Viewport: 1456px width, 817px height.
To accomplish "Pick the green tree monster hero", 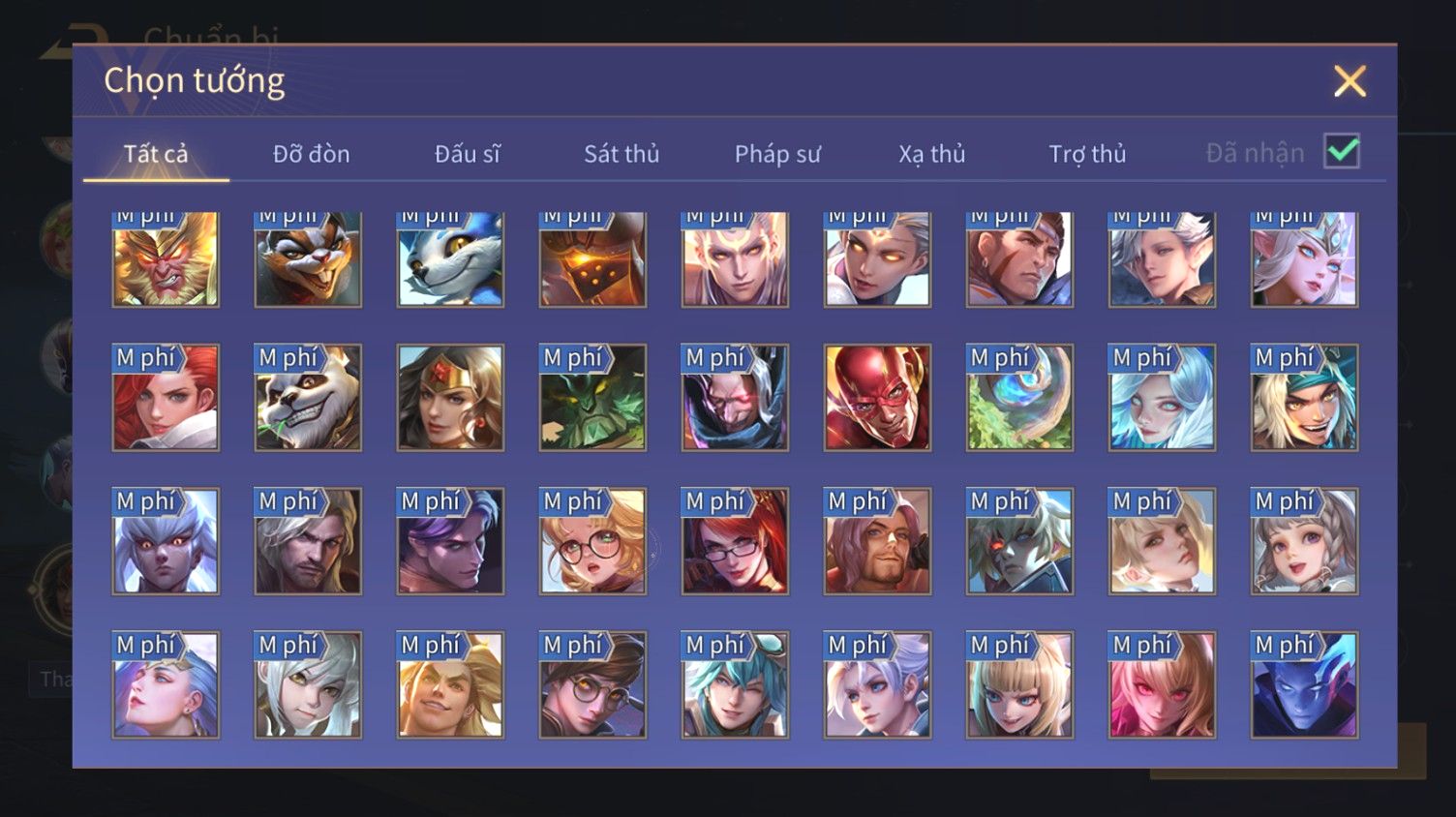I will click(x=592, y=398).
